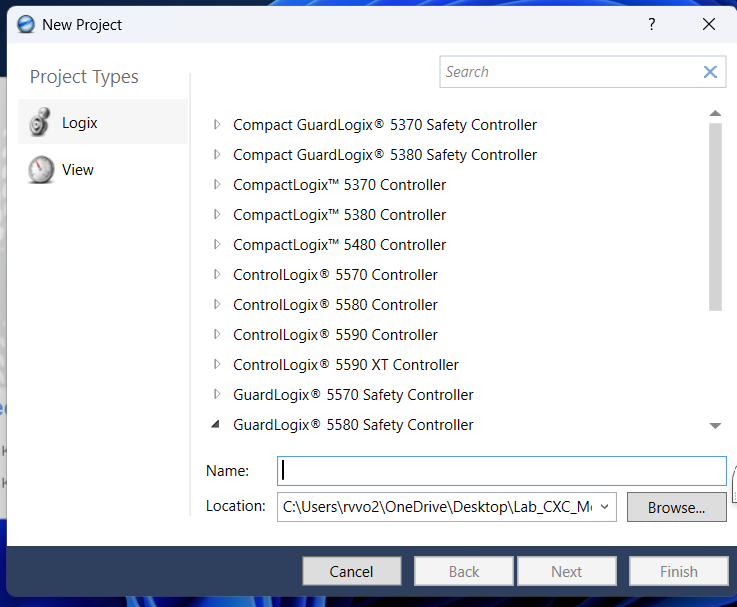737x607 pixels.
Task: Expand CompactLogix 5380 Controller node
Action: [x=217, y=215]
